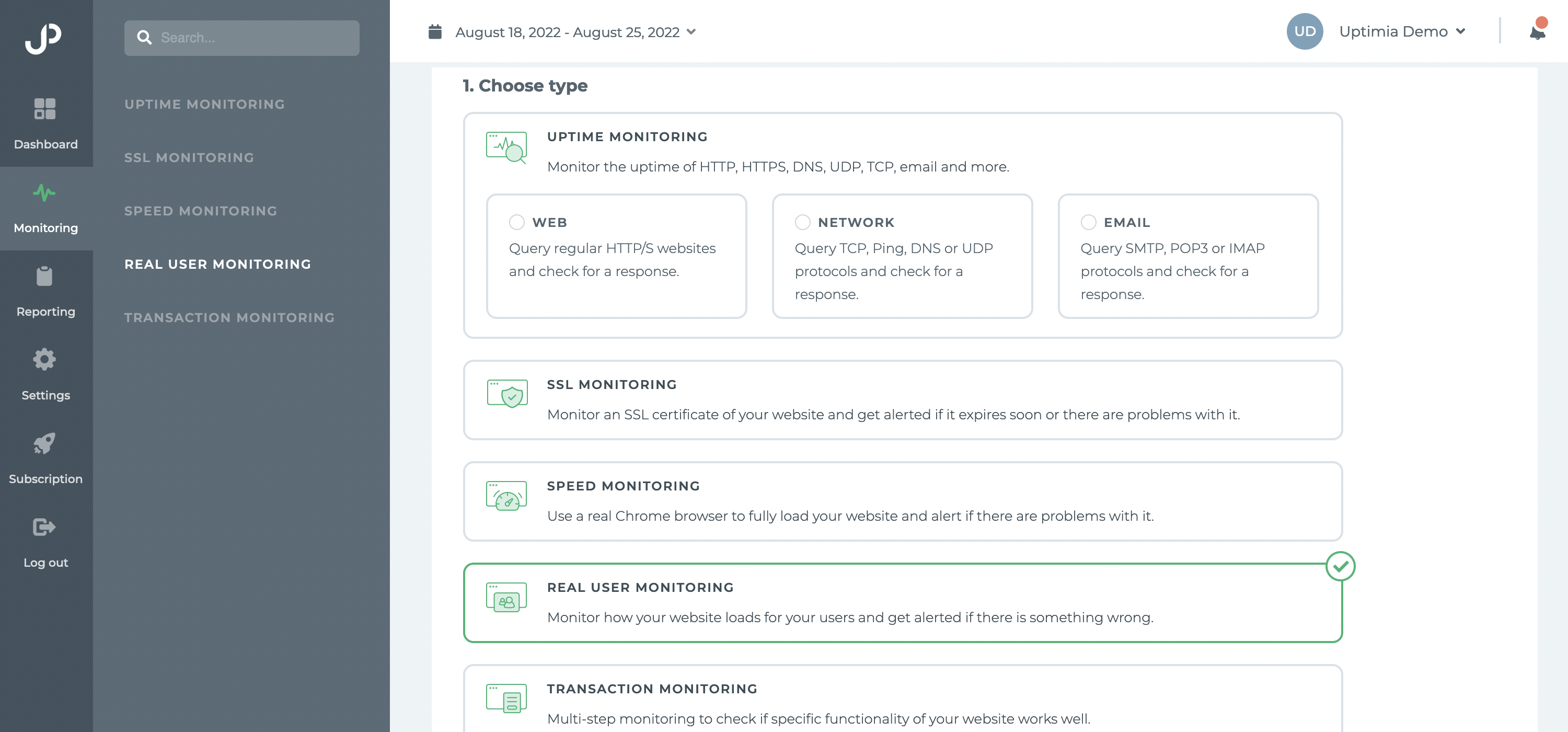The height and width of the screenshot is (732, 1568).
Task: Click the SSL Monitoring shield icon
Action: pyautogui.click(x=507, y=393)
